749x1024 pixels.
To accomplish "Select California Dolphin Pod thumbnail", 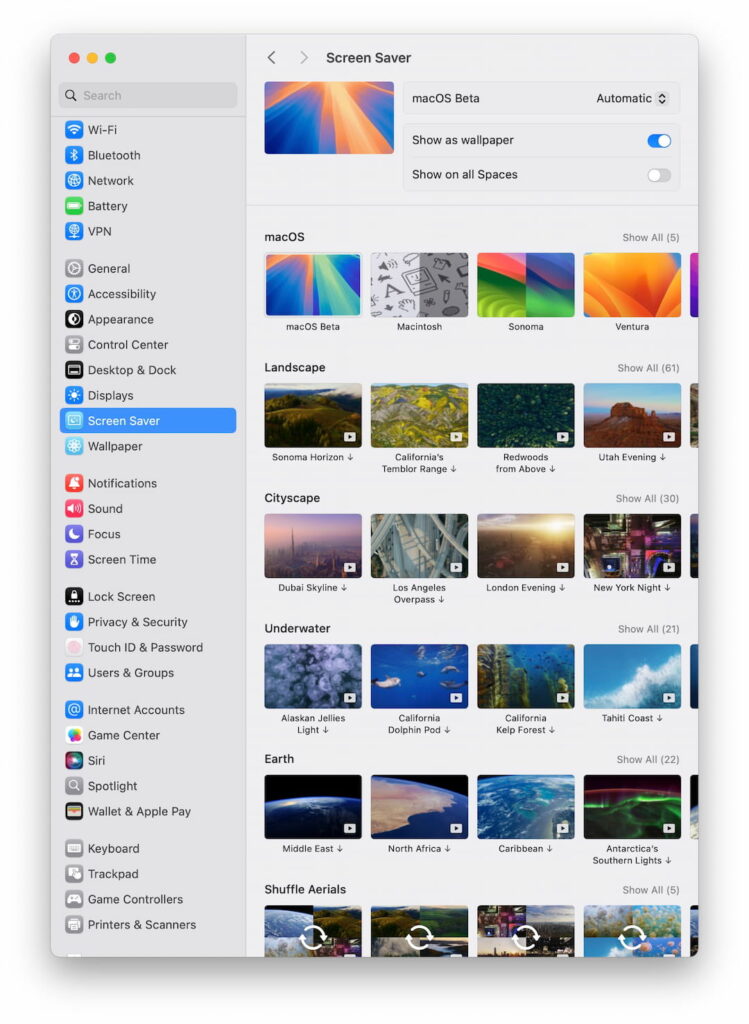I will tap(419, 677).
